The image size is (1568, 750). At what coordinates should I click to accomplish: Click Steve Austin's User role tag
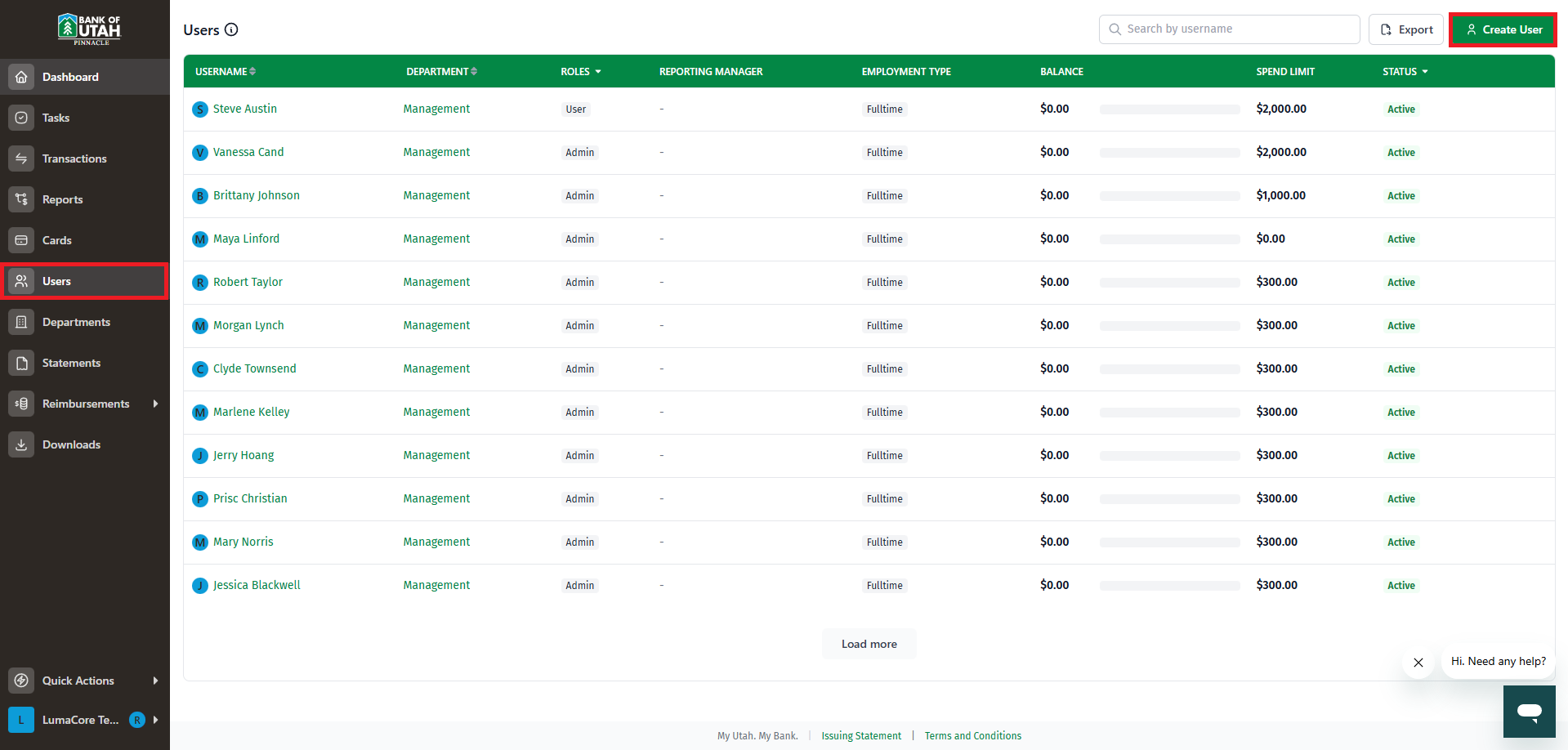pos(575,109)
